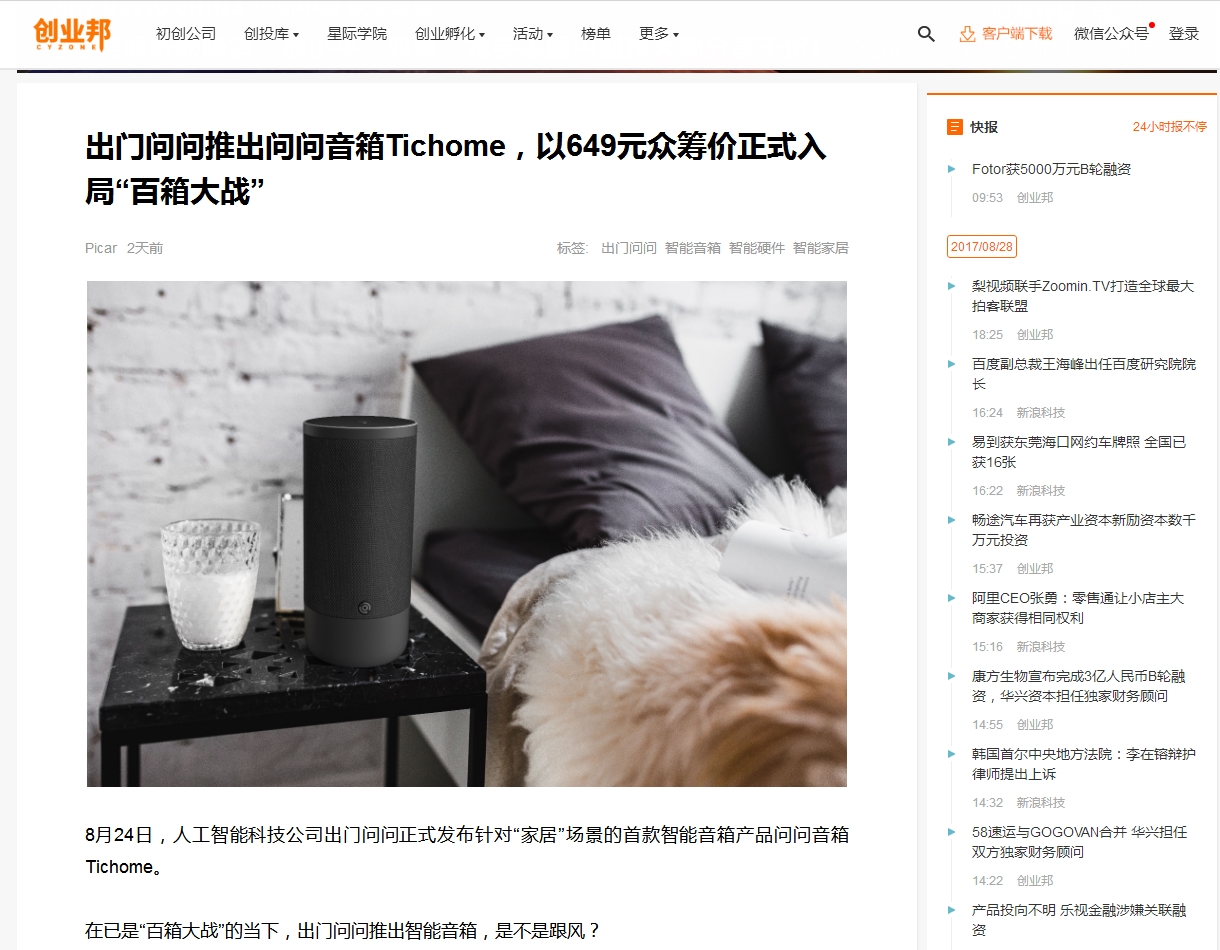Expand the 创投库 dropdown menu
1220x950 pixels.
271,34
